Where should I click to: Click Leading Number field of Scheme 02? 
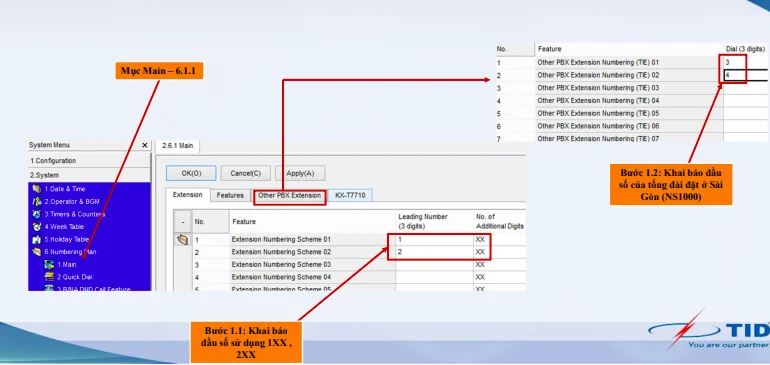434,252
